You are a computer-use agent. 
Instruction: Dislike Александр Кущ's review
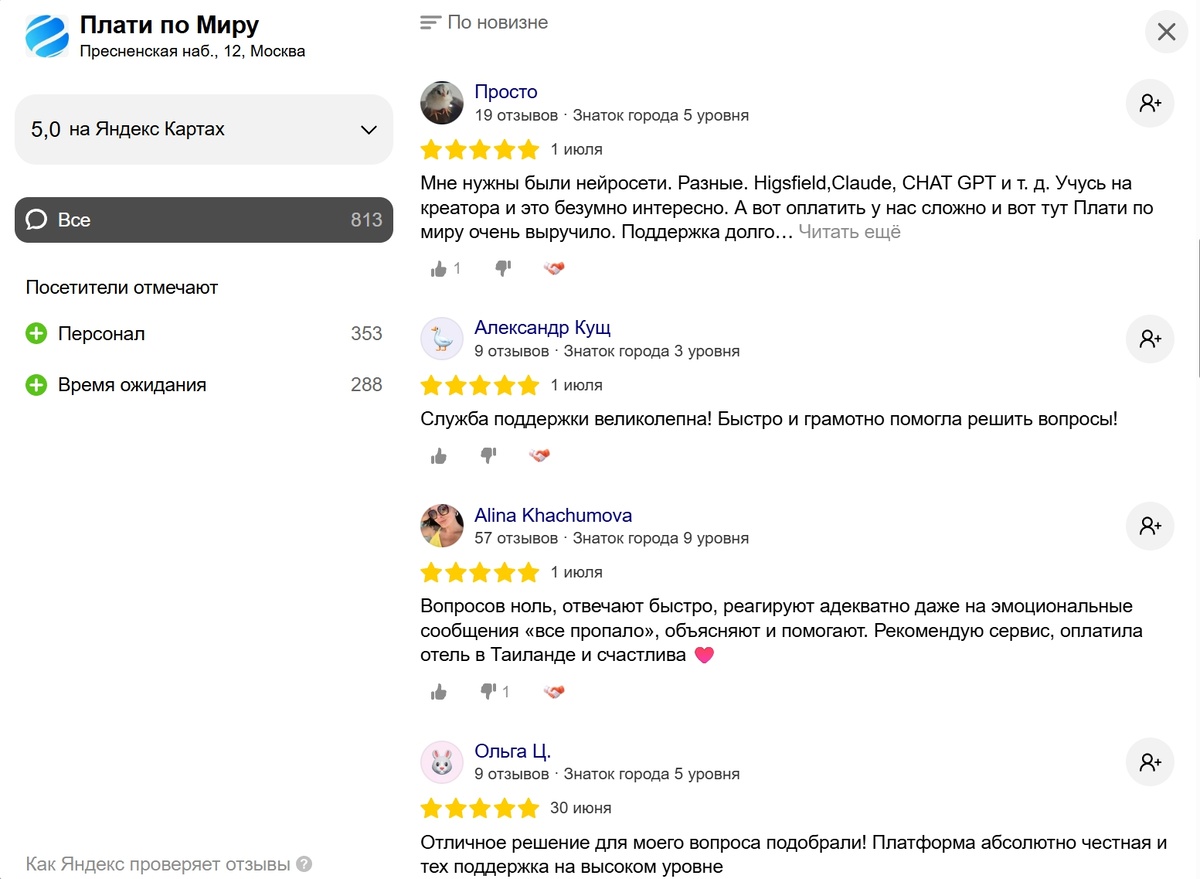(488, 455)
